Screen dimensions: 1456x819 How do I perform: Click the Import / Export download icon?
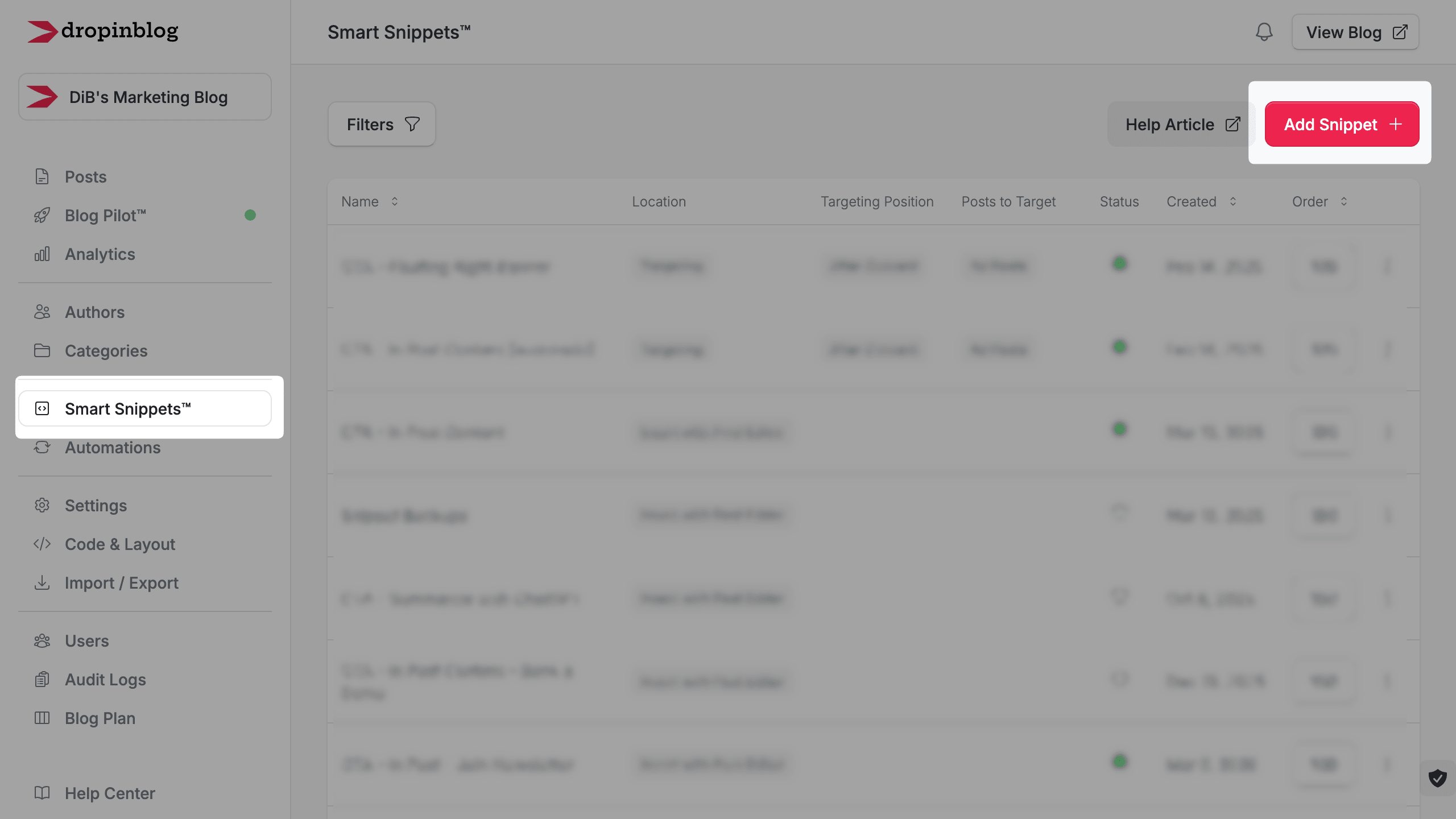pos(42,583)
